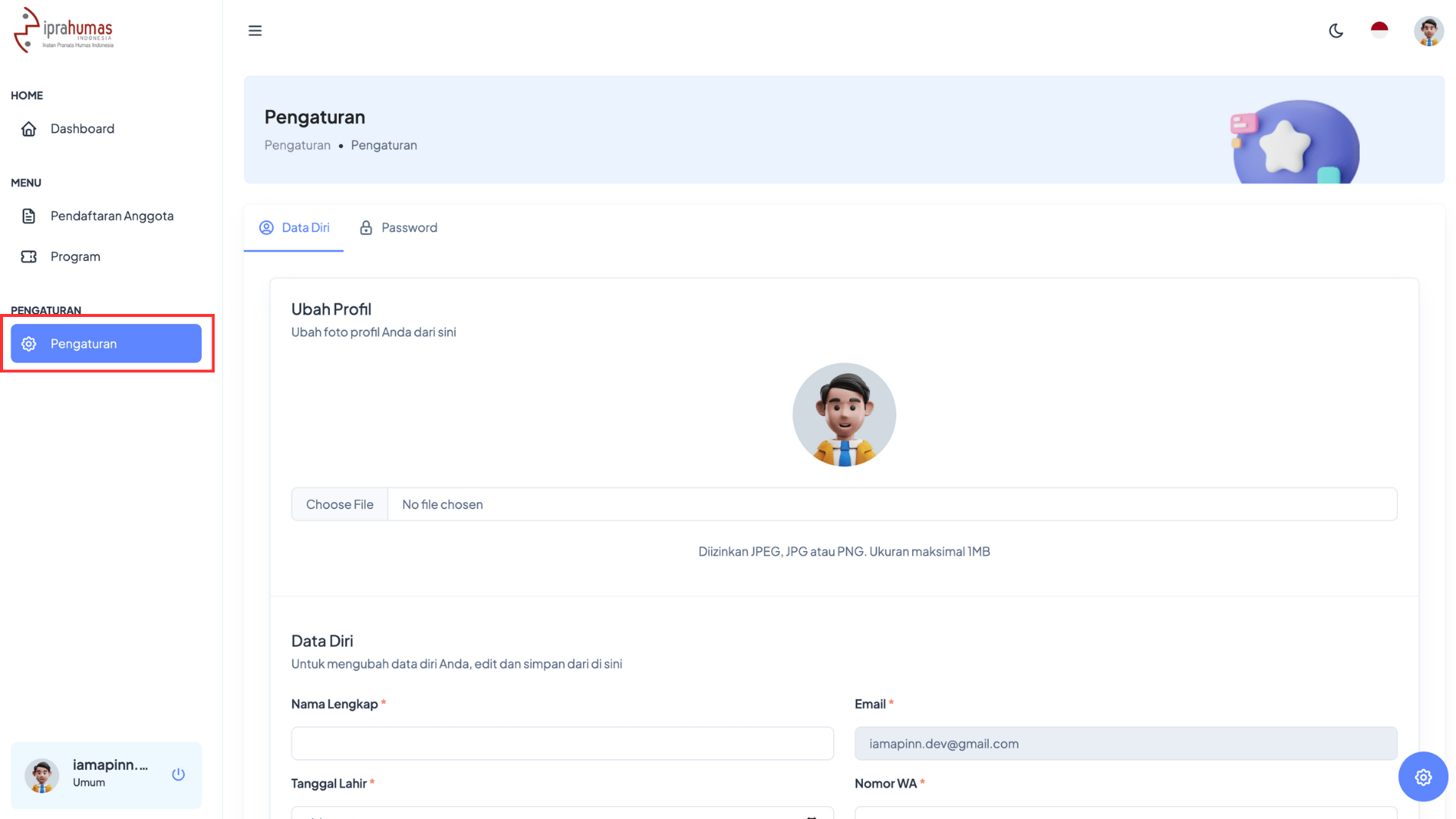
Task: Click the power logout icon
Action: [x=178, y=774]
